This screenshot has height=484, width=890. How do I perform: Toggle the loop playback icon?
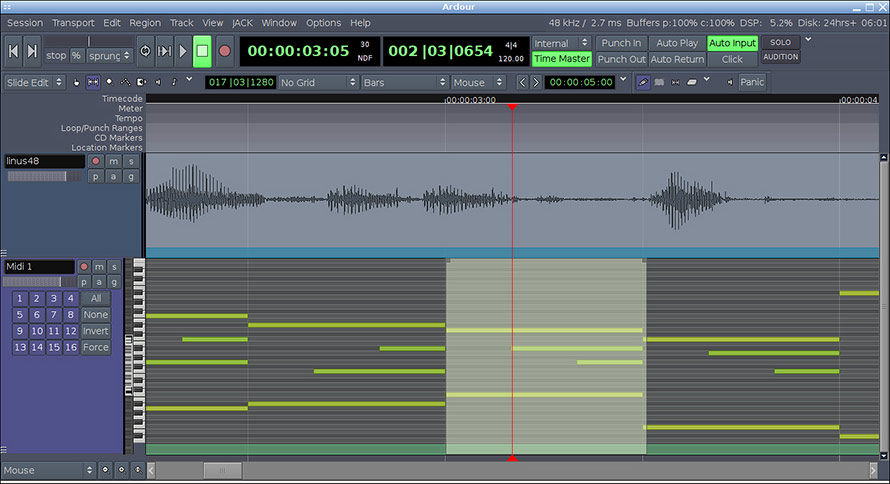point(145,50)
